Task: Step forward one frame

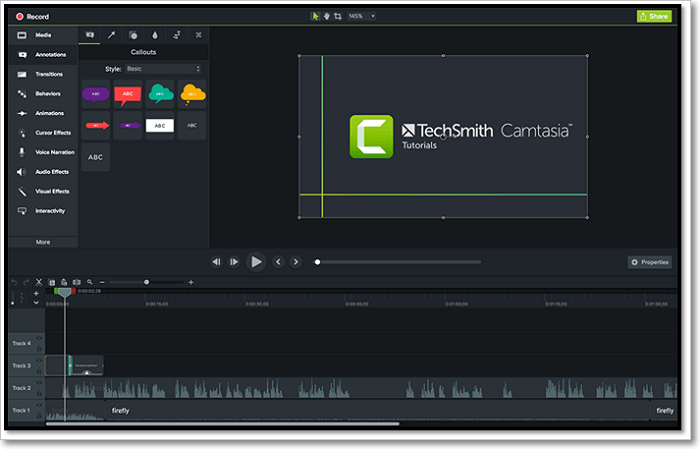Action: coord(234,262)
